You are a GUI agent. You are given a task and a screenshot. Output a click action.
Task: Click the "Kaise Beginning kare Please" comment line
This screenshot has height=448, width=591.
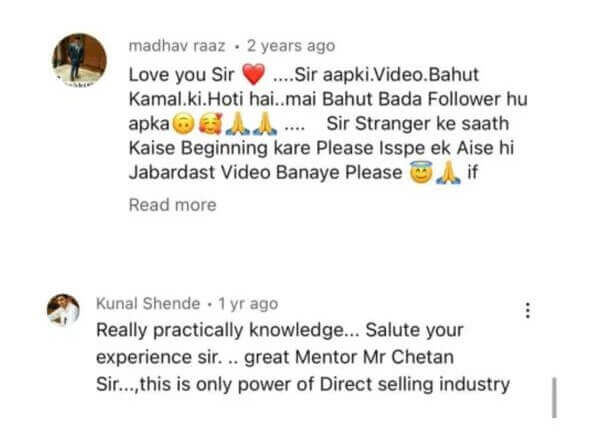tap(321, 148)
